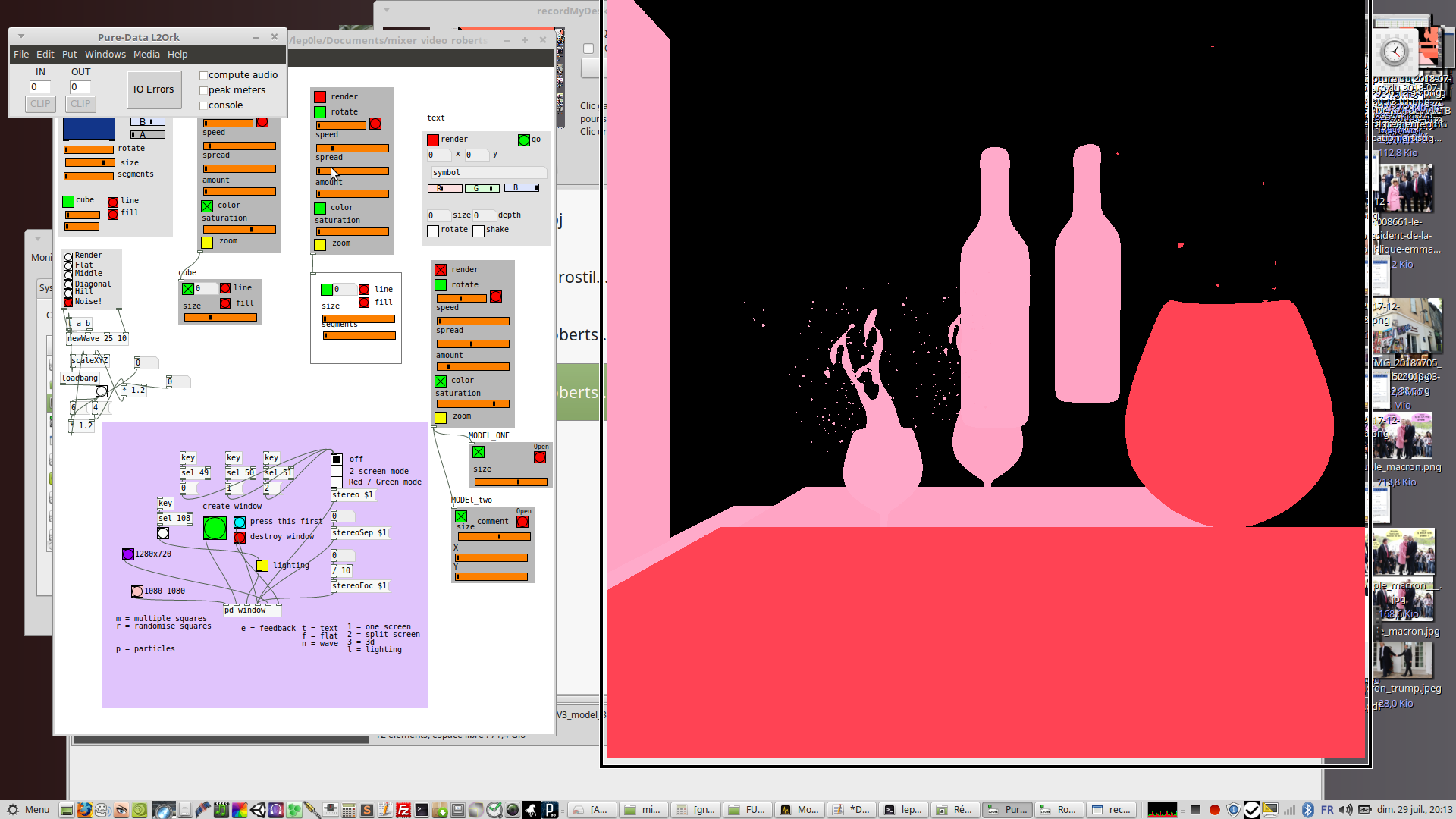Open the Mint Menu button
The image size is (1456, 819).
click(28, 810)
